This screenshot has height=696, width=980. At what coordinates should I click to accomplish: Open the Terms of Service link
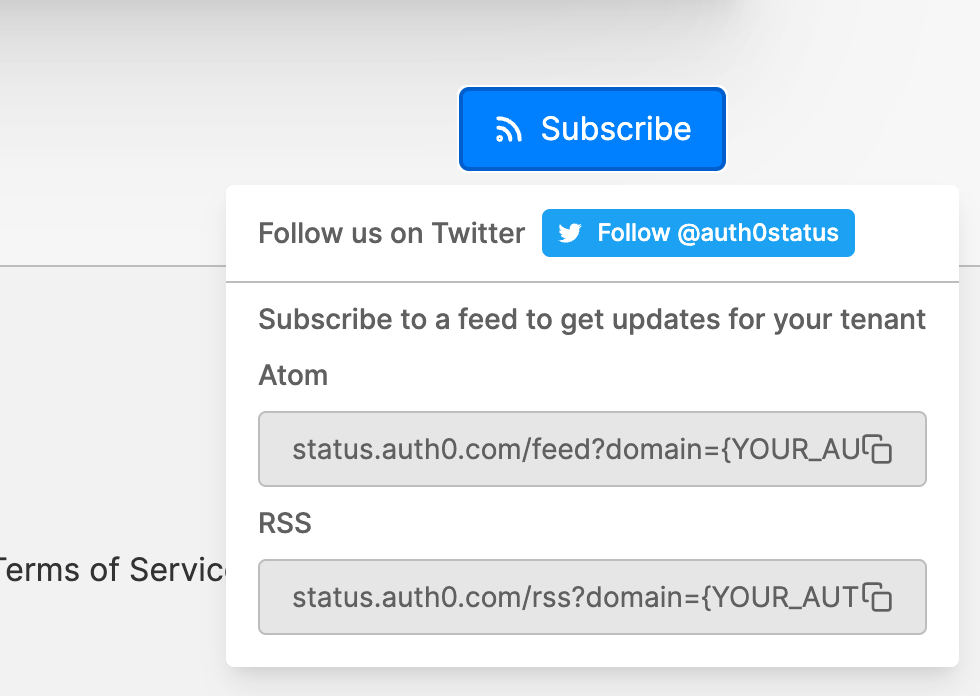(112, 570)
